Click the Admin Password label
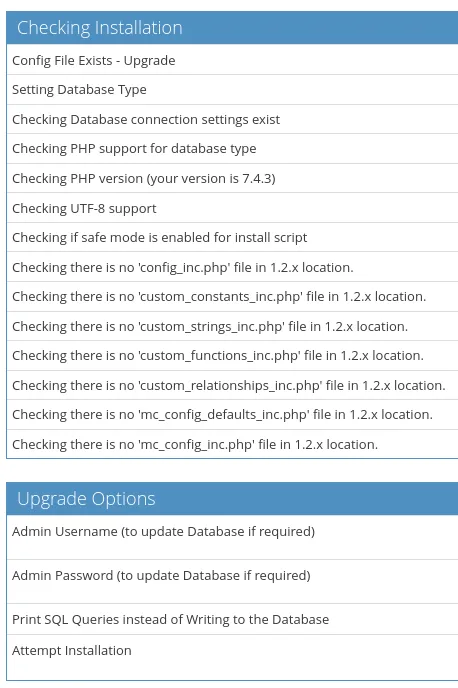 (x=161, y=575)
